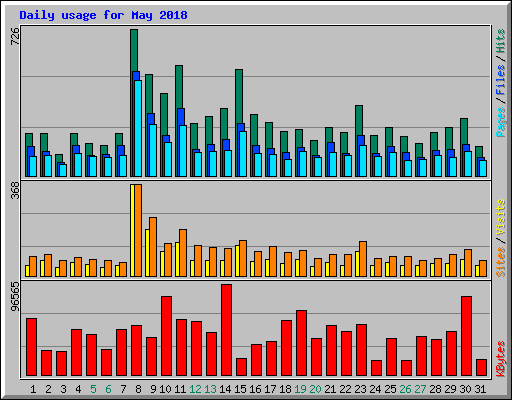Viewport: 512px width, 400px height.
Task: Click day label 19 on the x-axis
Action: click(x=300, y=389)
